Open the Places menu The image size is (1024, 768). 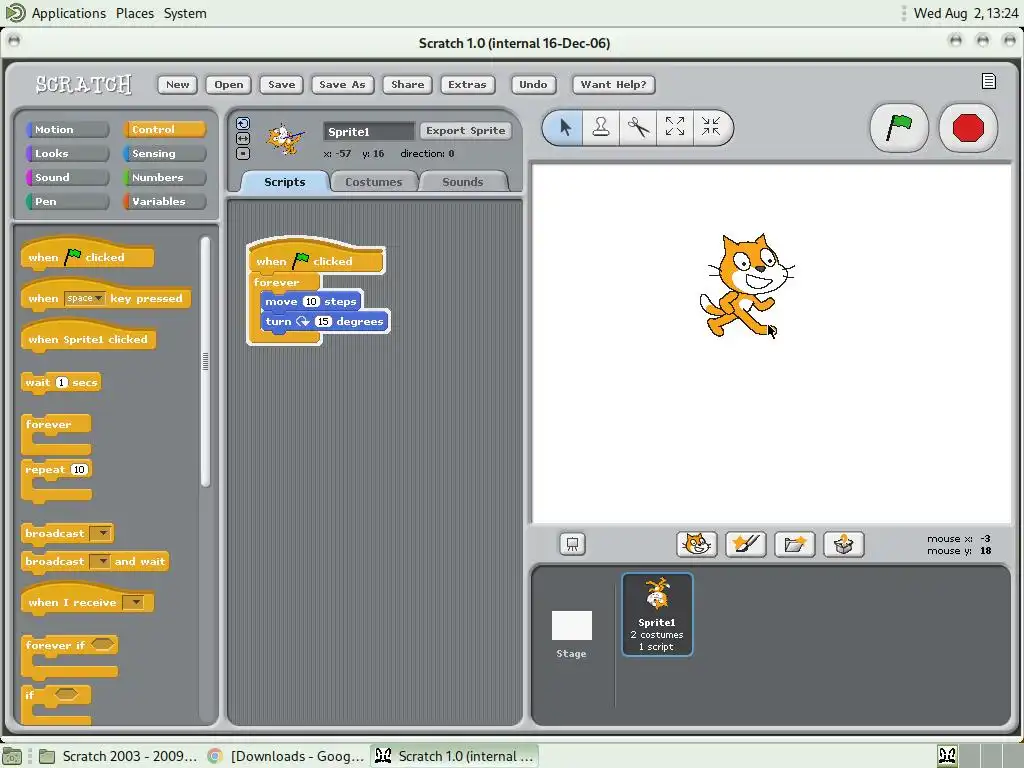coord(135,13)
